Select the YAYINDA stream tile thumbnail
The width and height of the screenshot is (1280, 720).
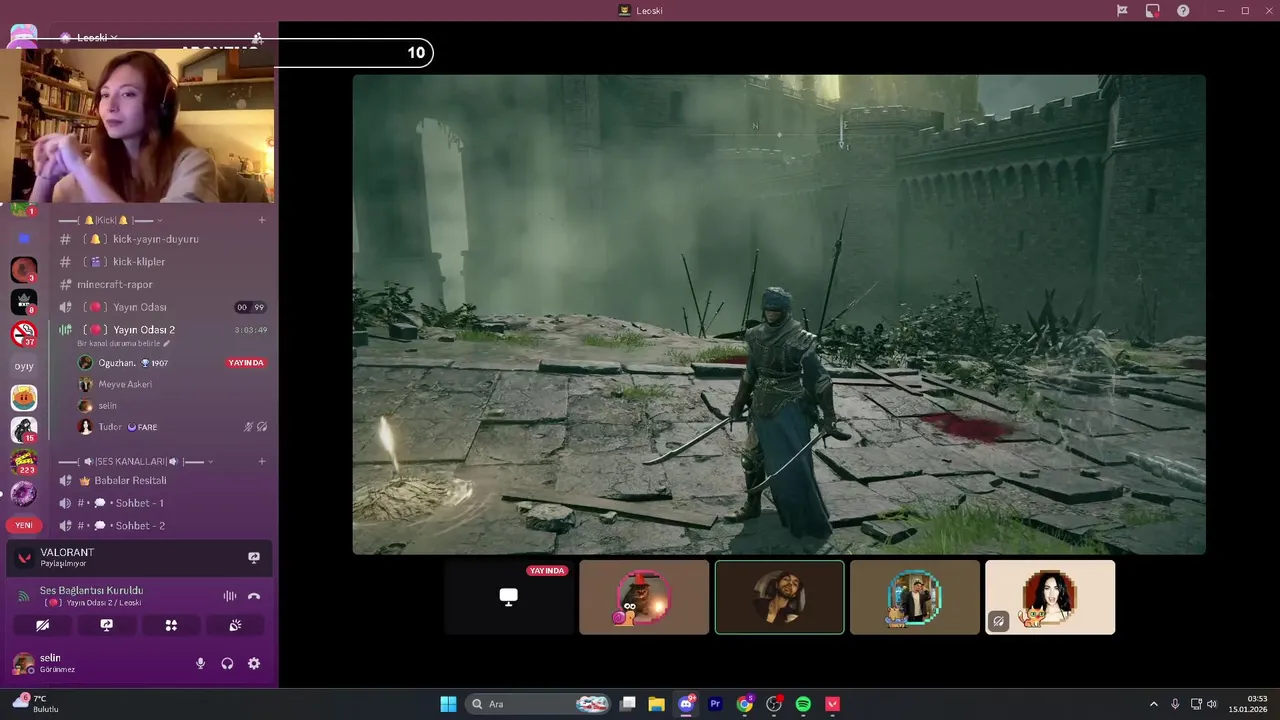tap(509, 597)
